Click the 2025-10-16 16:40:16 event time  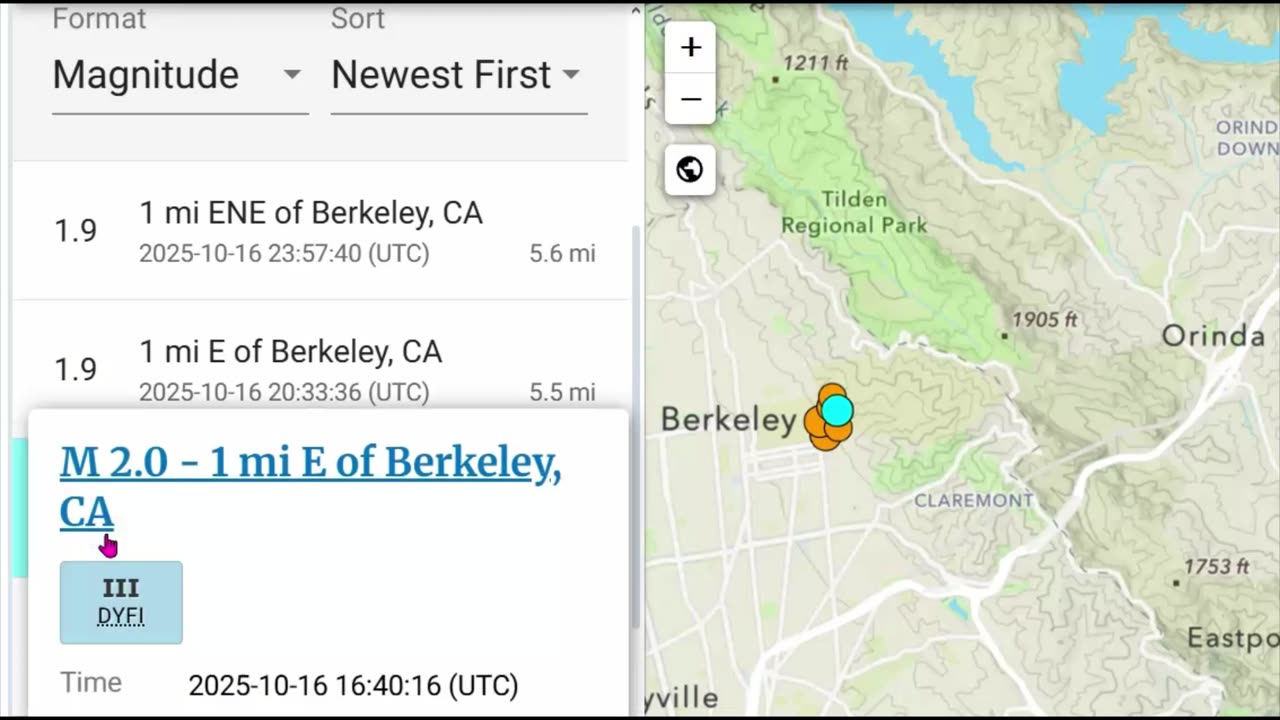[353, 685]
